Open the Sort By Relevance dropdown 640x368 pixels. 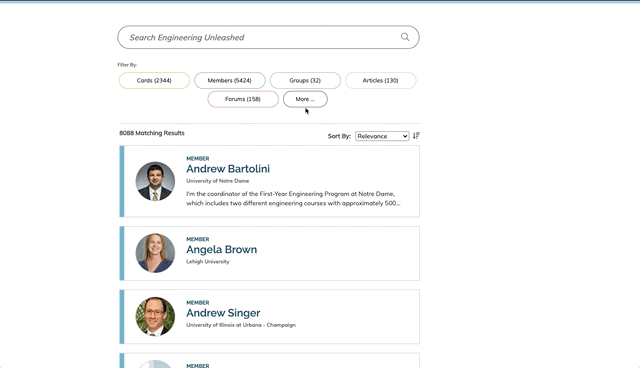pos(382,136)
